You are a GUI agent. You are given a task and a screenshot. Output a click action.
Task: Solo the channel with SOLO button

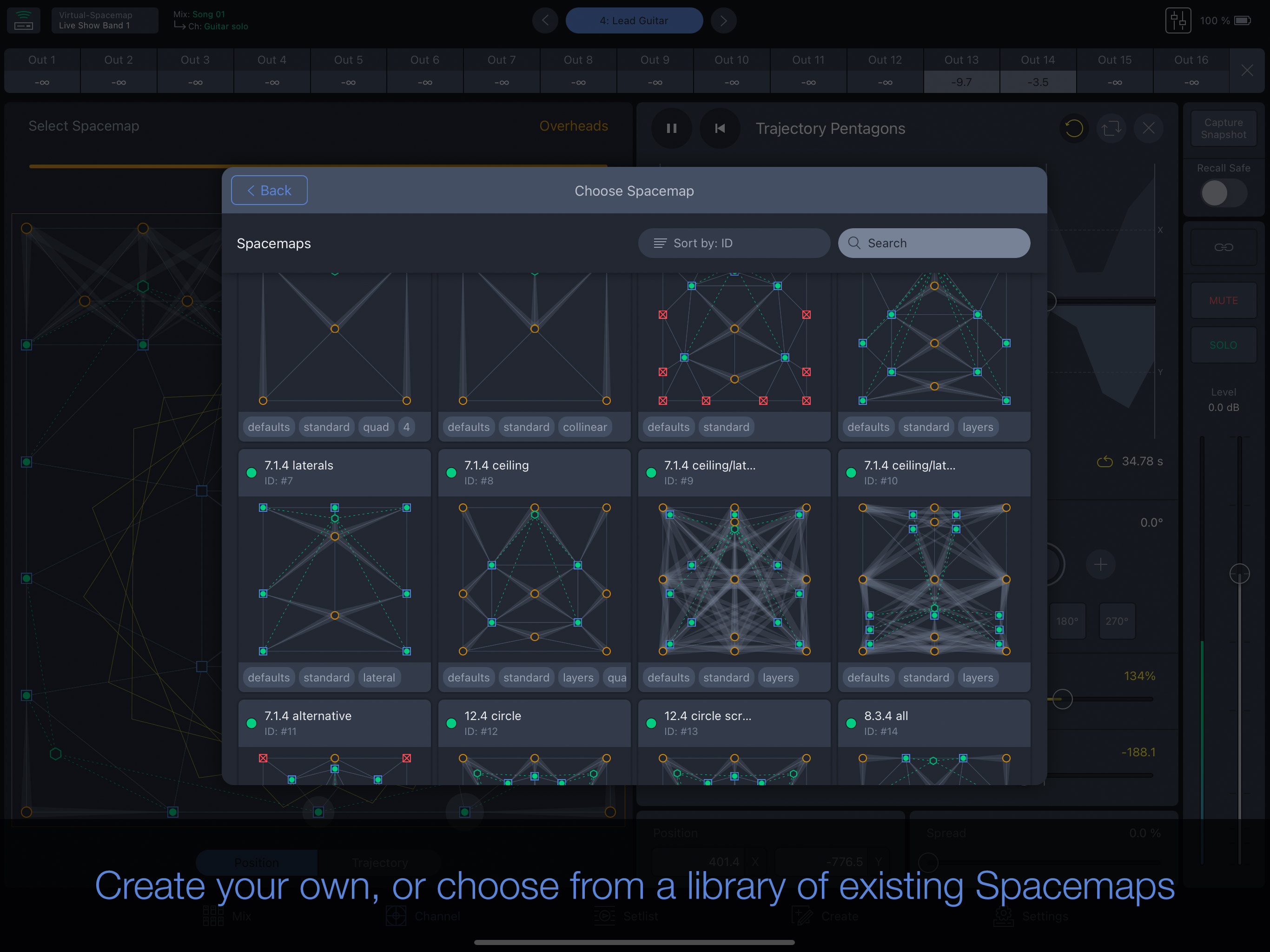1223,344
